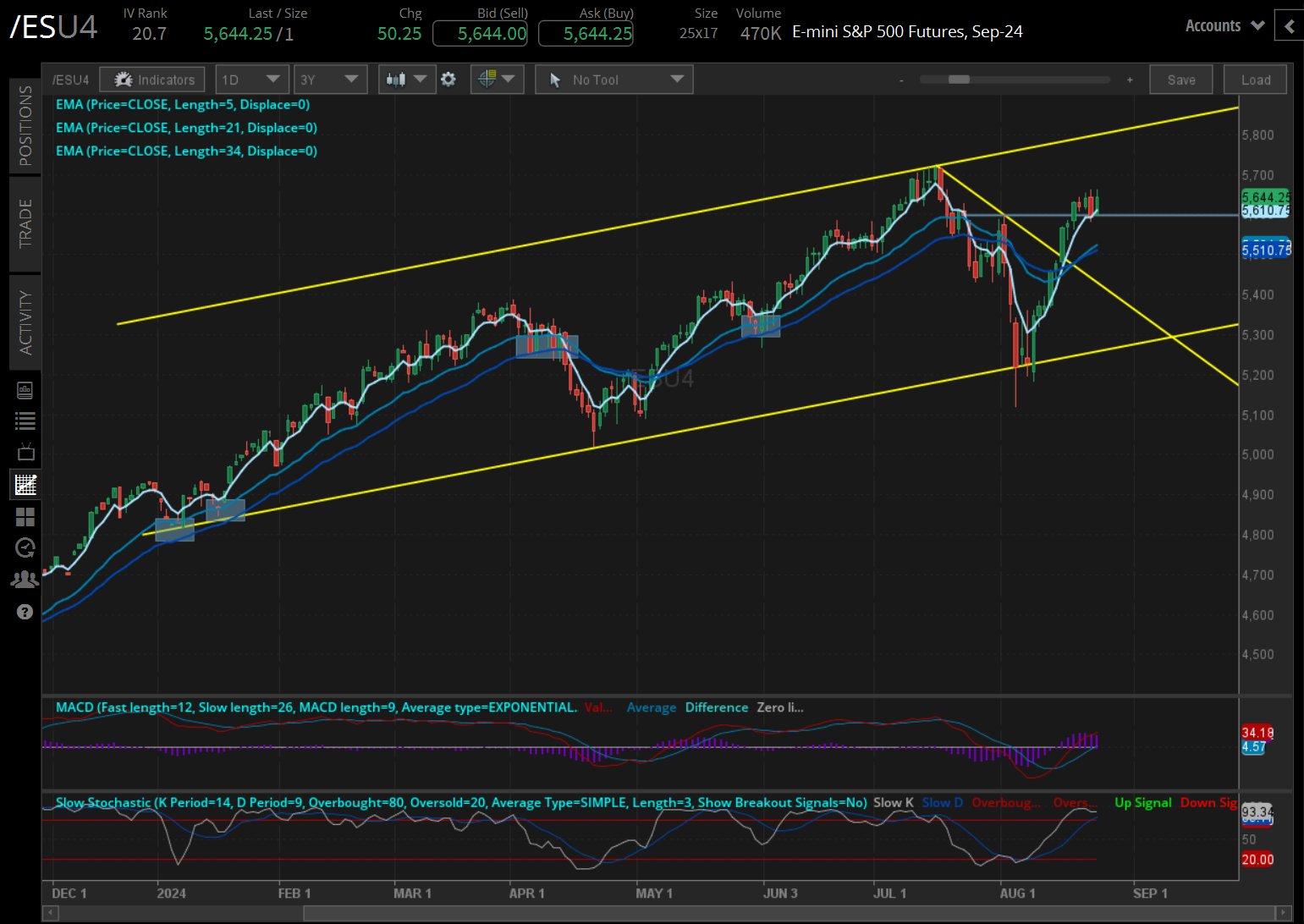Click the Ask (Buy) 5,644.25 price box

[586, 34]
